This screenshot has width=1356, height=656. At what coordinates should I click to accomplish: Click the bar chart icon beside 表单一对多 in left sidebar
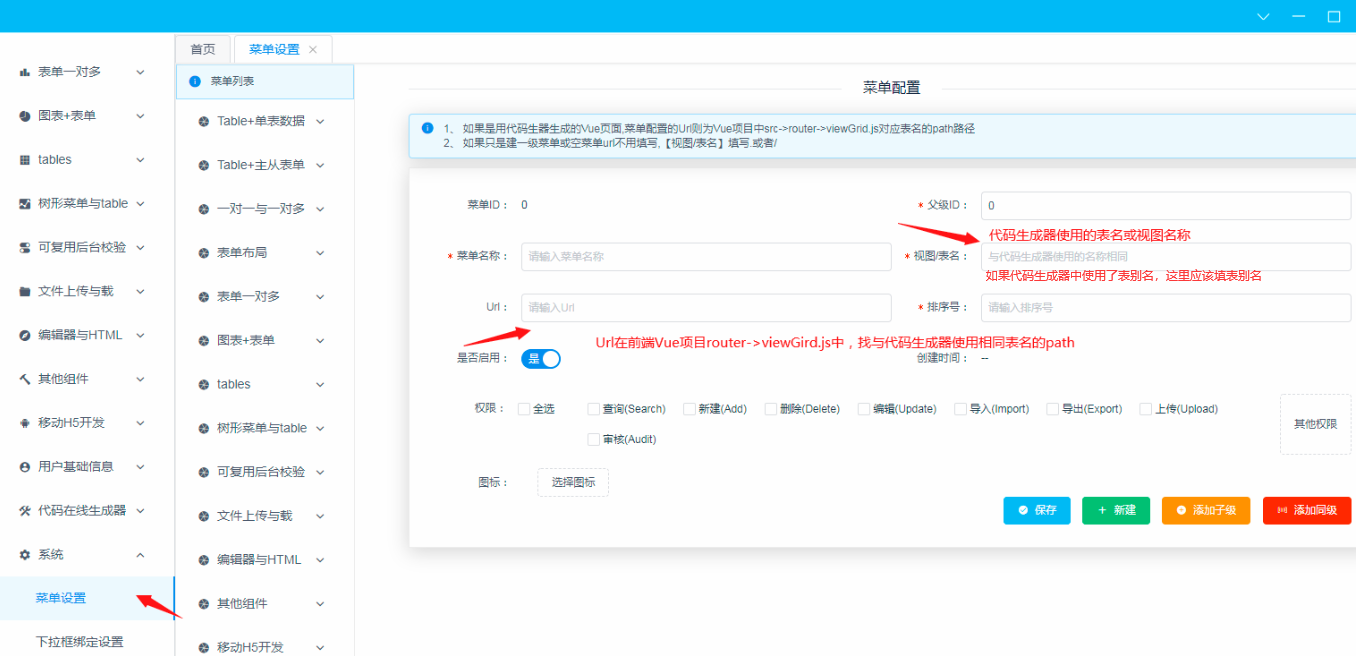25,72
